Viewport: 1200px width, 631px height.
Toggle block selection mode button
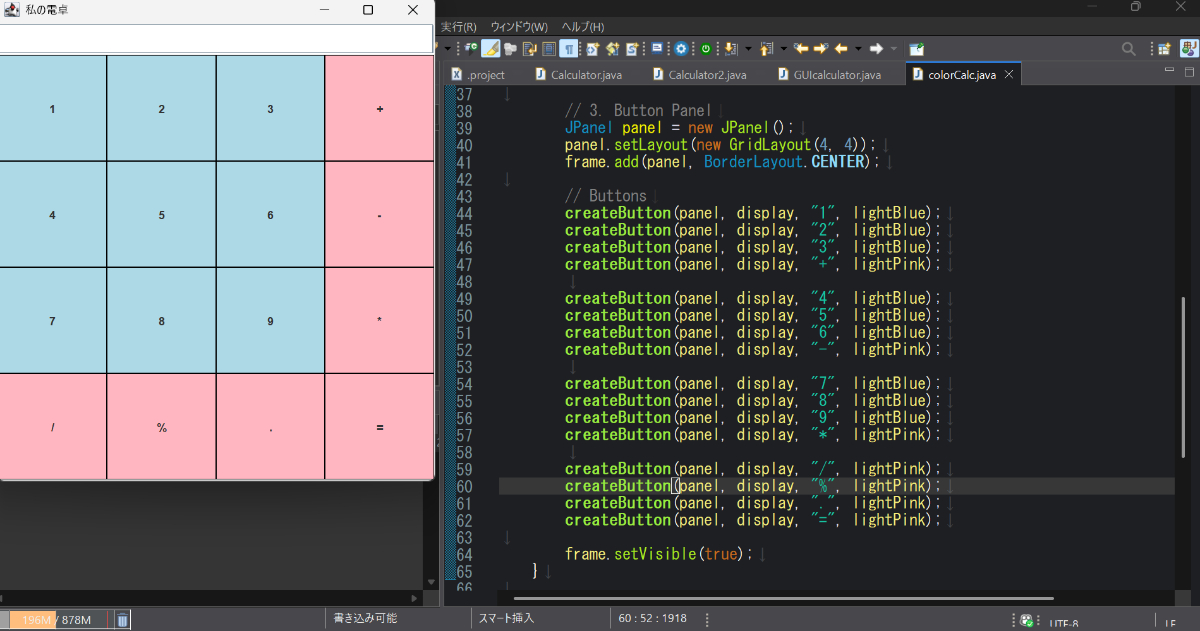[x=549, y=48]
